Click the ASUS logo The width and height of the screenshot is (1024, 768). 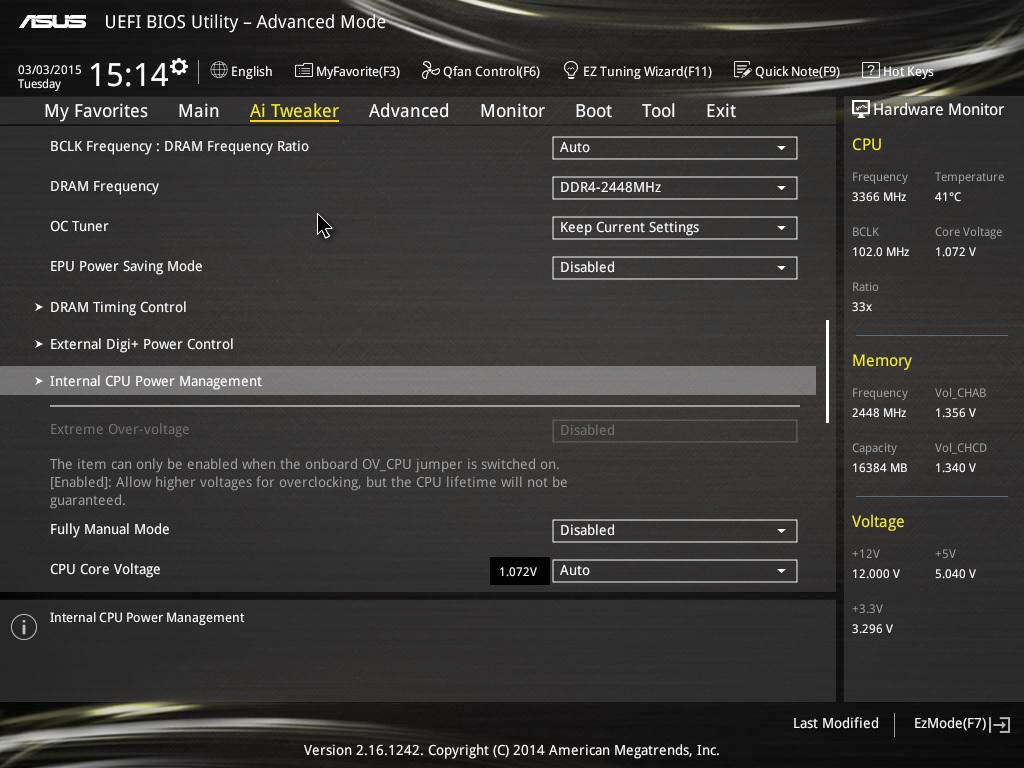pos(52,22)
